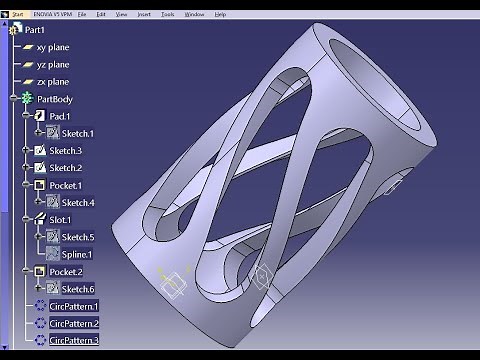Expand the Sketch.3 node
Viewport: 480px width, 360px height.
click(26, 150)
